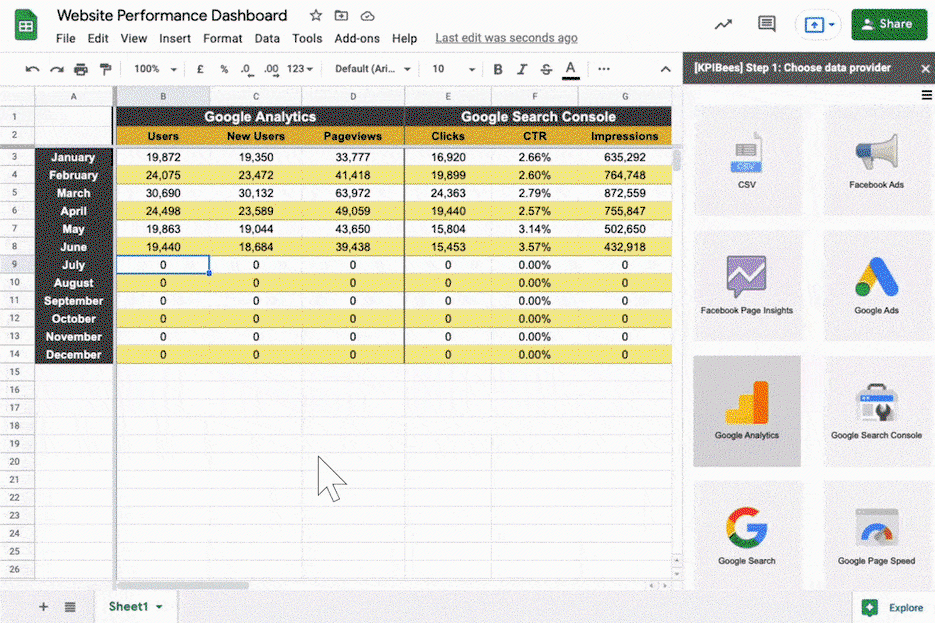Open the Add-ons menu
The image size is (935, 623).
pyautogui.click(x=357, y=38)
